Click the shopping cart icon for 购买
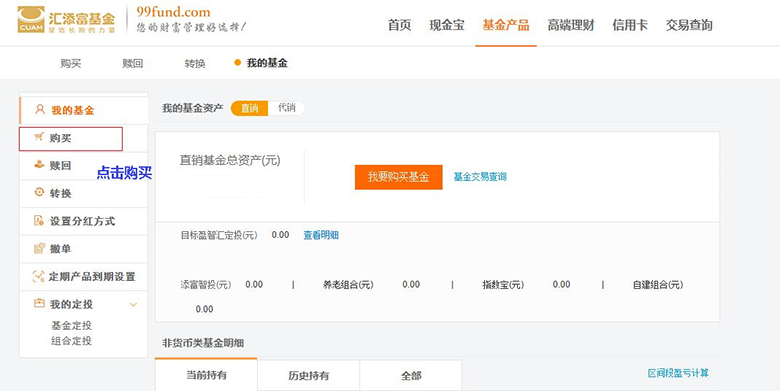The image size is (780, 391). (x=38, y=137)
